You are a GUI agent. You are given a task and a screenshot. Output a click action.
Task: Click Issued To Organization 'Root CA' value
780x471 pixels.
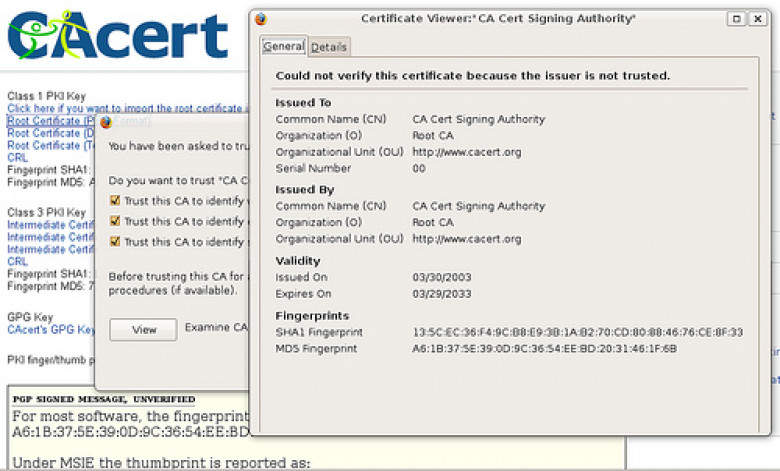433,136
